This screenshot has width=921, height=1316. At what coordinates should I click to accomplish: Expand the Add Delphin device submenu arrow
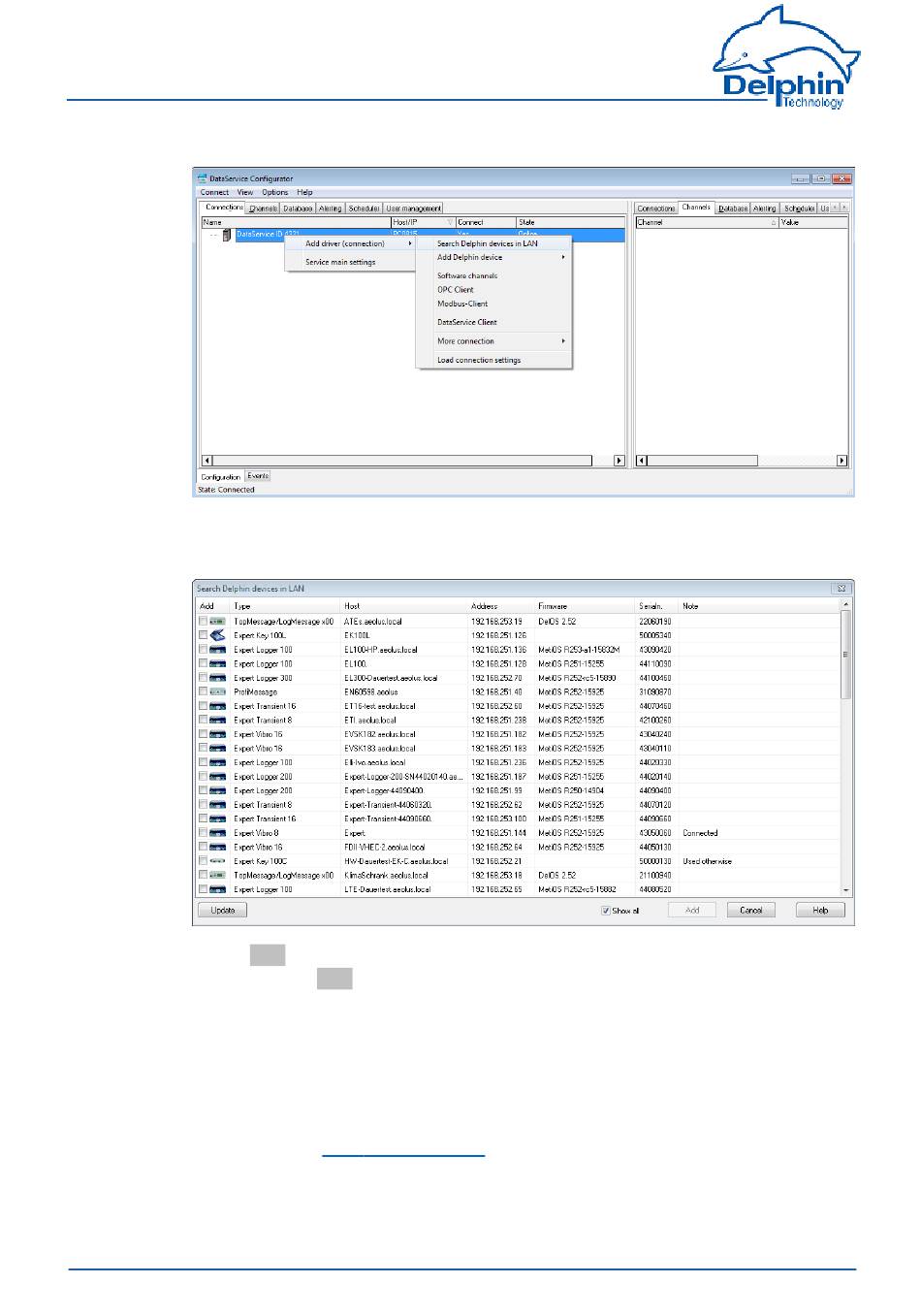(562, 257)
